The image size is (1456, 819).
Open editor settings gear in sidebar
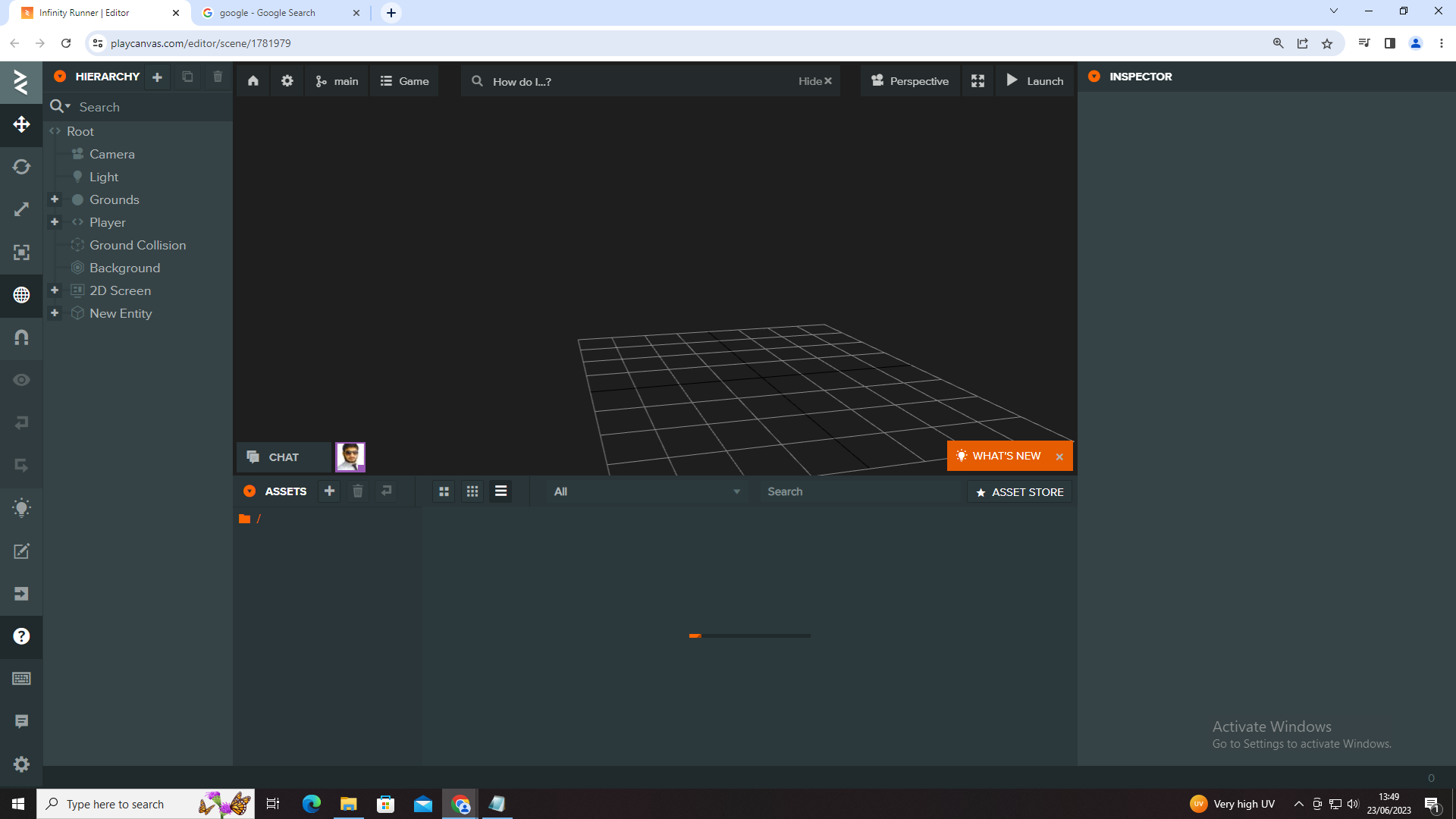[21, 764]
